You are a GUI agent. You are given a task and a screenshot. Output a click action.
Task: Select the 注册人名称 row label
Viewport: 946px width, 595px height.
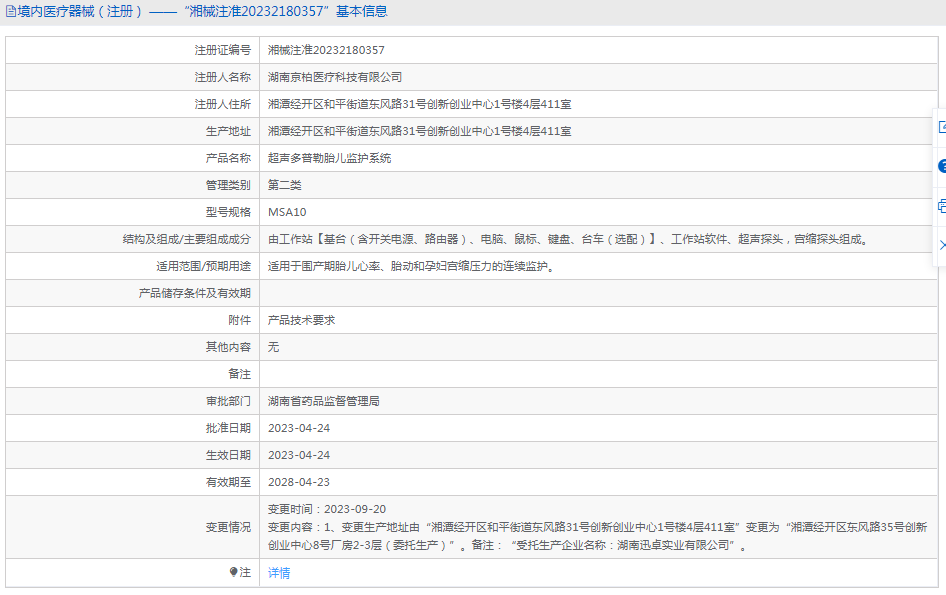[223, 77]
